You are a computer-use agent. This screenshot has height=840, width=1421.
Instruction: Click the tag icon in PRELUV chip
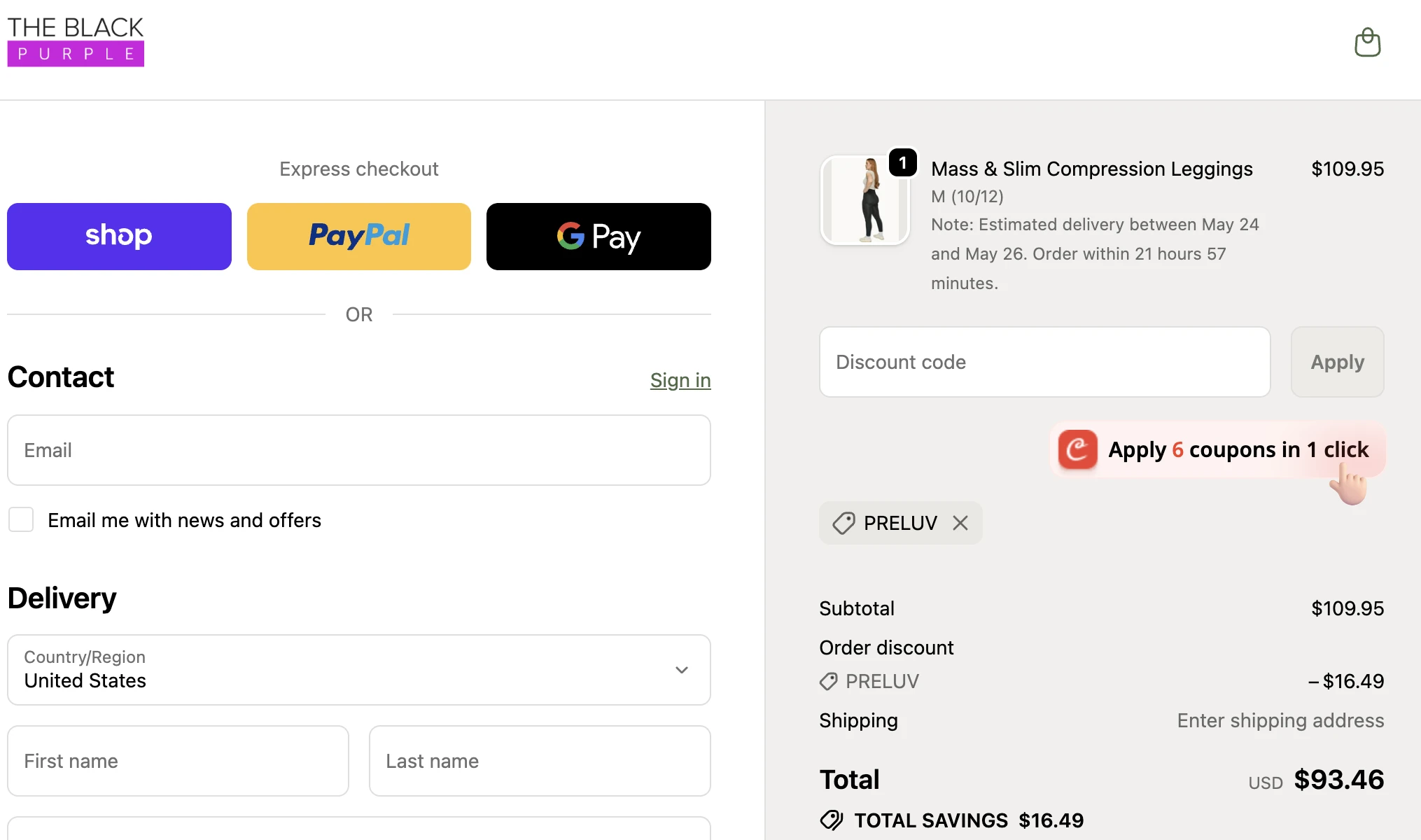(843, 523)
